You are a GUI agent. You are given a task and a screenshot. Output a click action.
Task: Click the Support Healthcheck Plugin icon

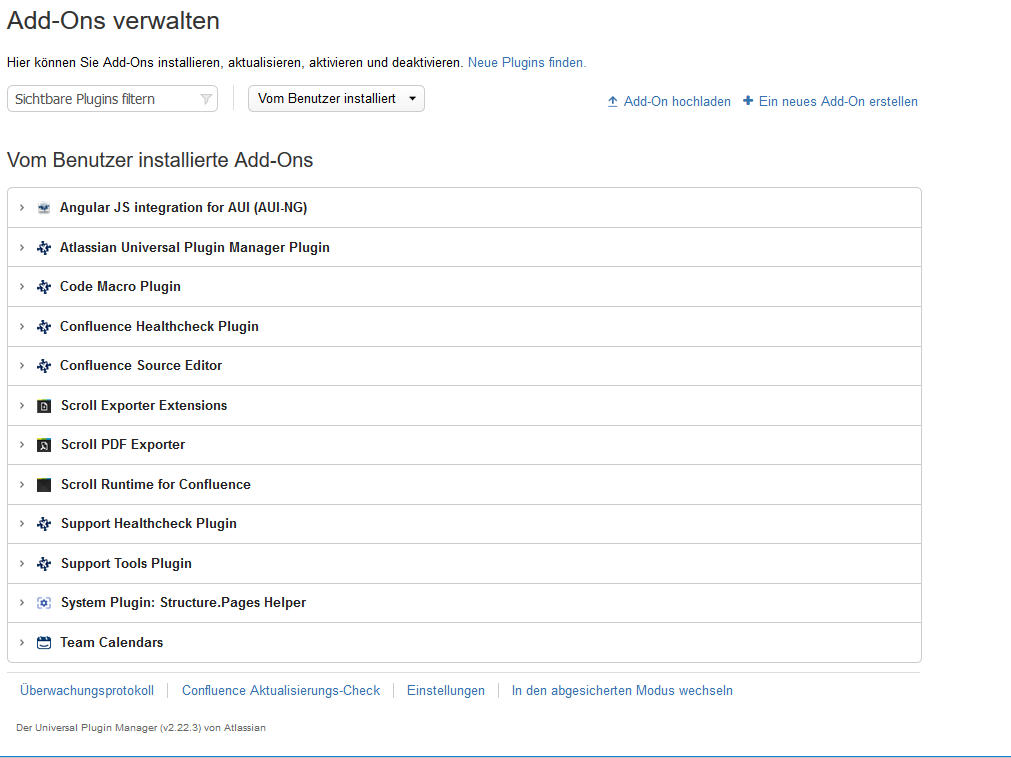click(44, 524)
